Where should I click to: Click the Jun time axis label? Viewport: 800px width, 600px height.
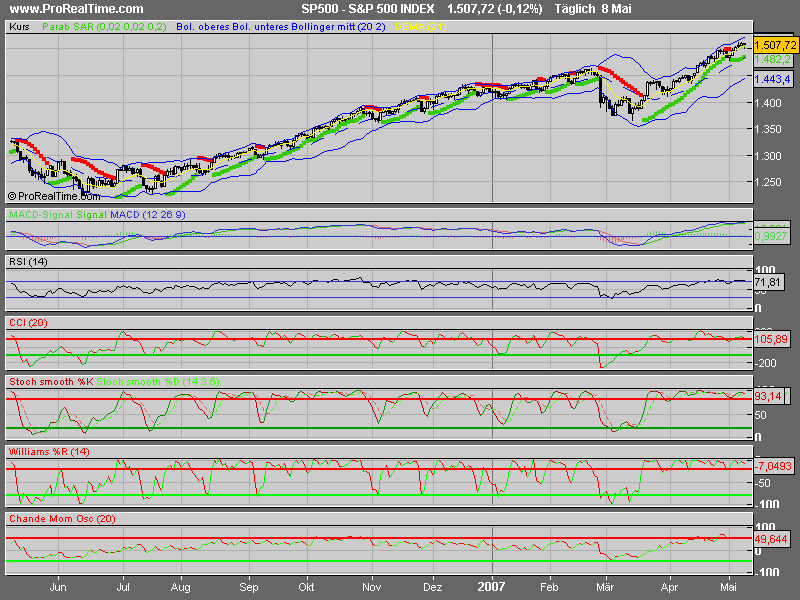(x=58, y=587)
